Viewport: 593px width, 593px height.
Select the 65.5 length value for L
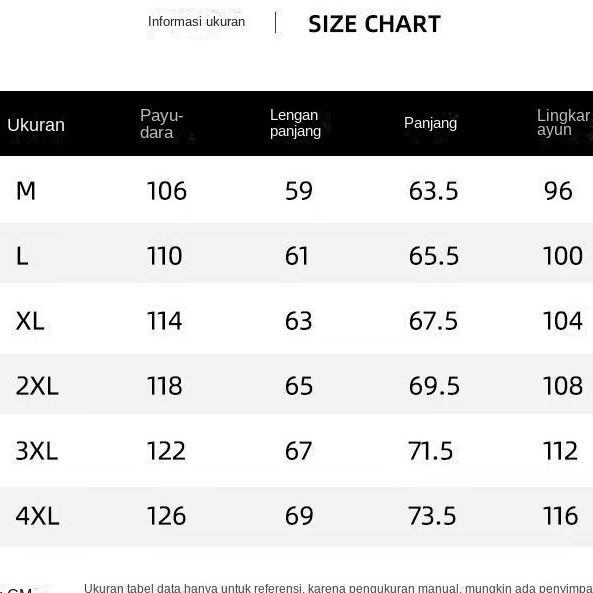point(434,256)
